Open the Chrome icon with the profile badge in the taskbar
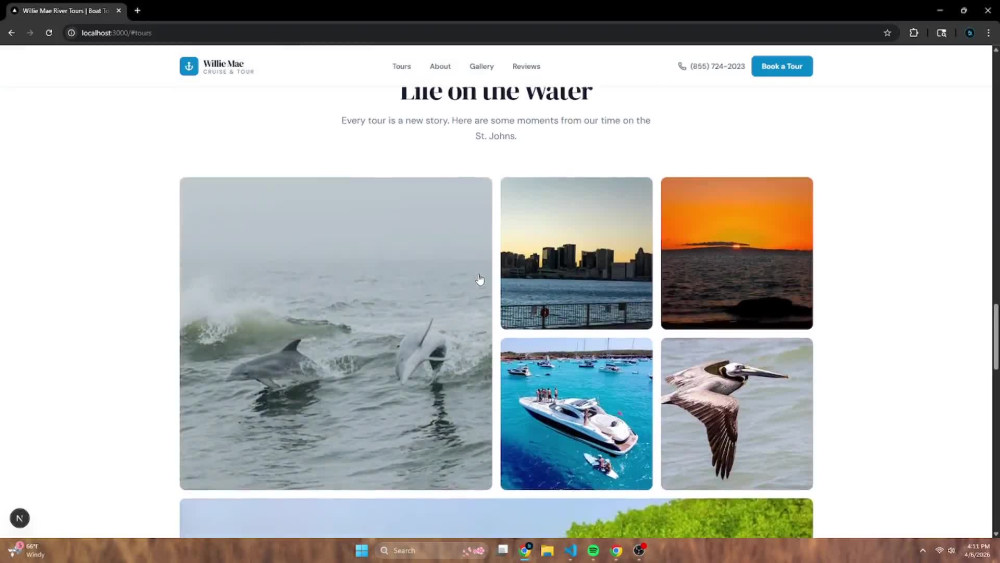The width and height of the screenshot is (1000, 563). (x=525, y=550)
